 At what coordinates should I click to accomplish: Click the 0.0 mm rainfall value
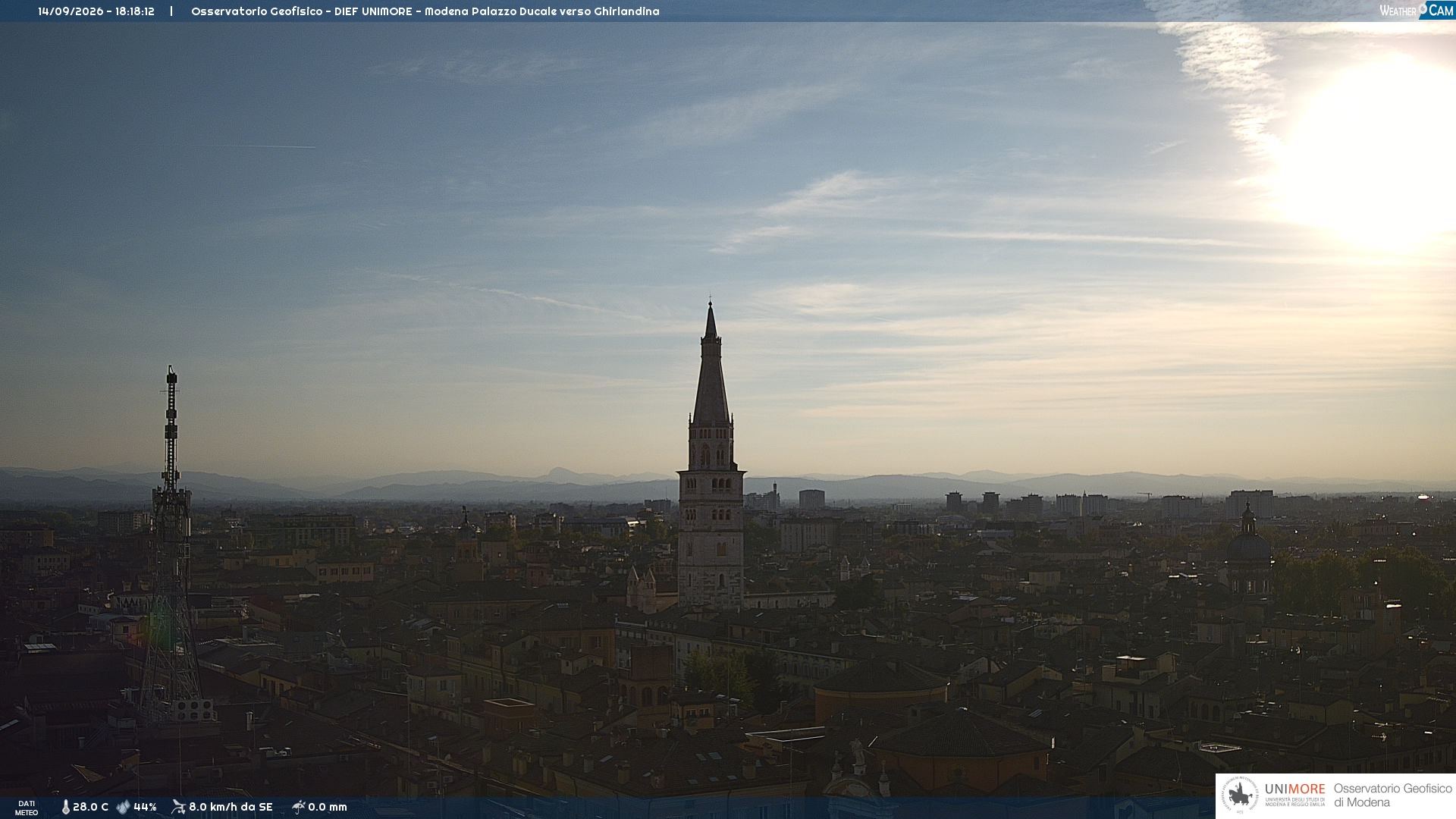328,807
